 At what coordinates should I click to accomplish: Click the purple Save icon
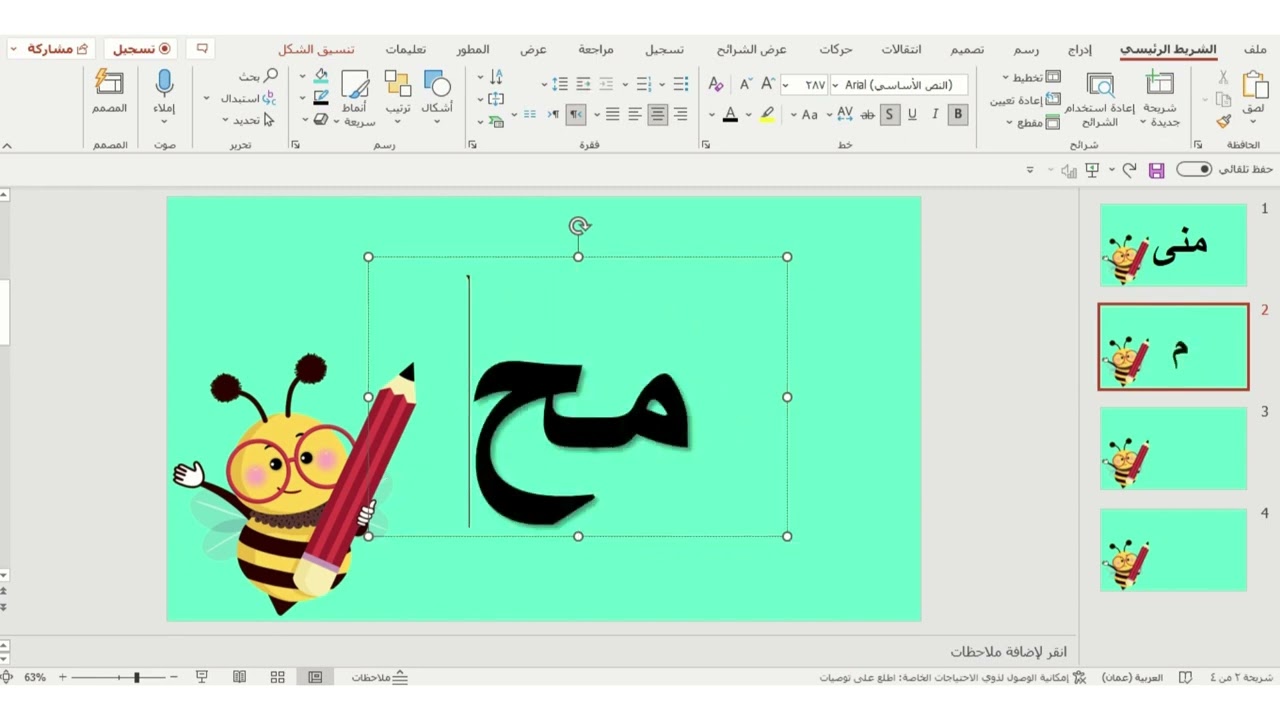[x=1156, y=171]
